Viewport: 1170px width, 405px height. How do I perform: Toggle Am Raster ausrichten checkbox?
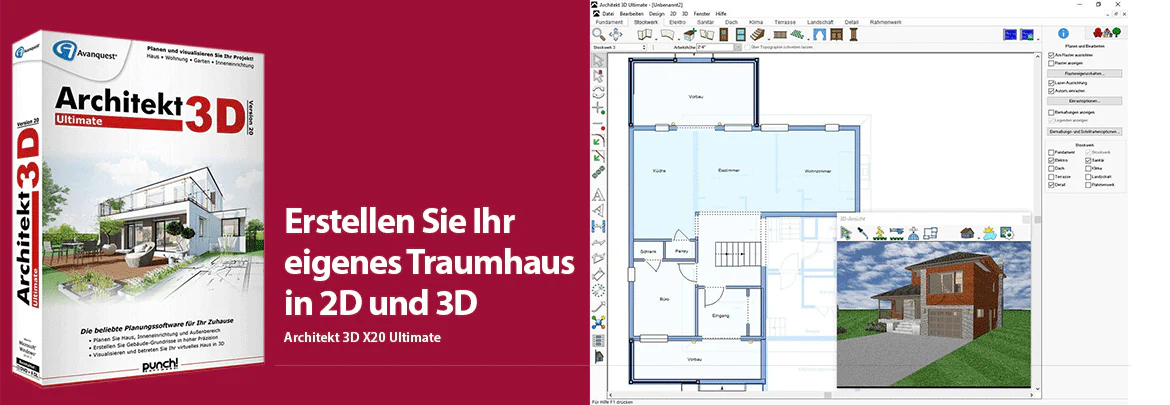1051,55
